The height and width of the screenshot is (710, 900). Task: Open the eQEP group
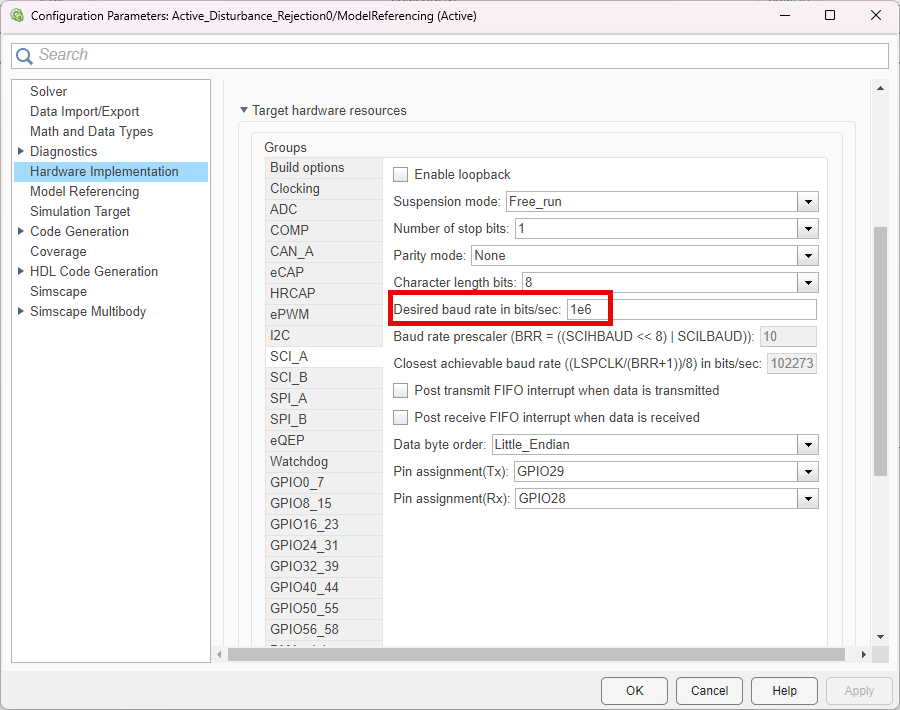(x=324, y=441)
